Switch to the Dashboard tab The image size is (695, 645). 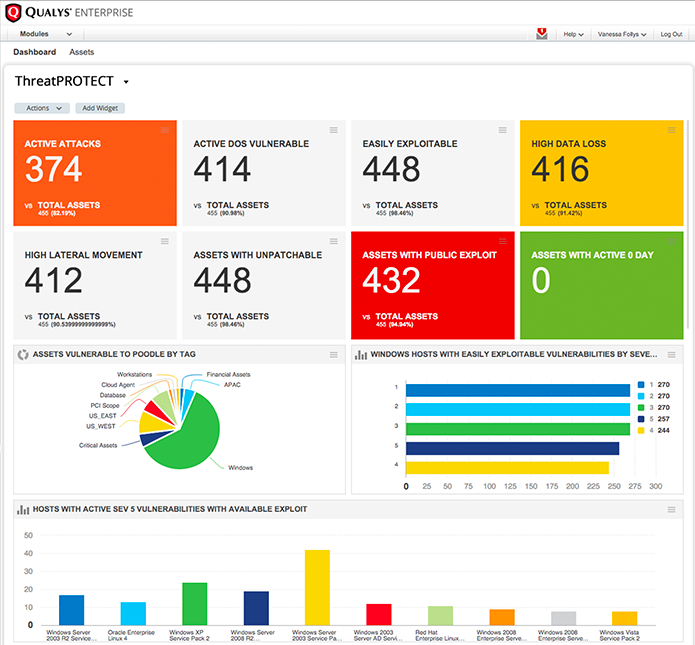pyautogui.click(x=35, y=52)
